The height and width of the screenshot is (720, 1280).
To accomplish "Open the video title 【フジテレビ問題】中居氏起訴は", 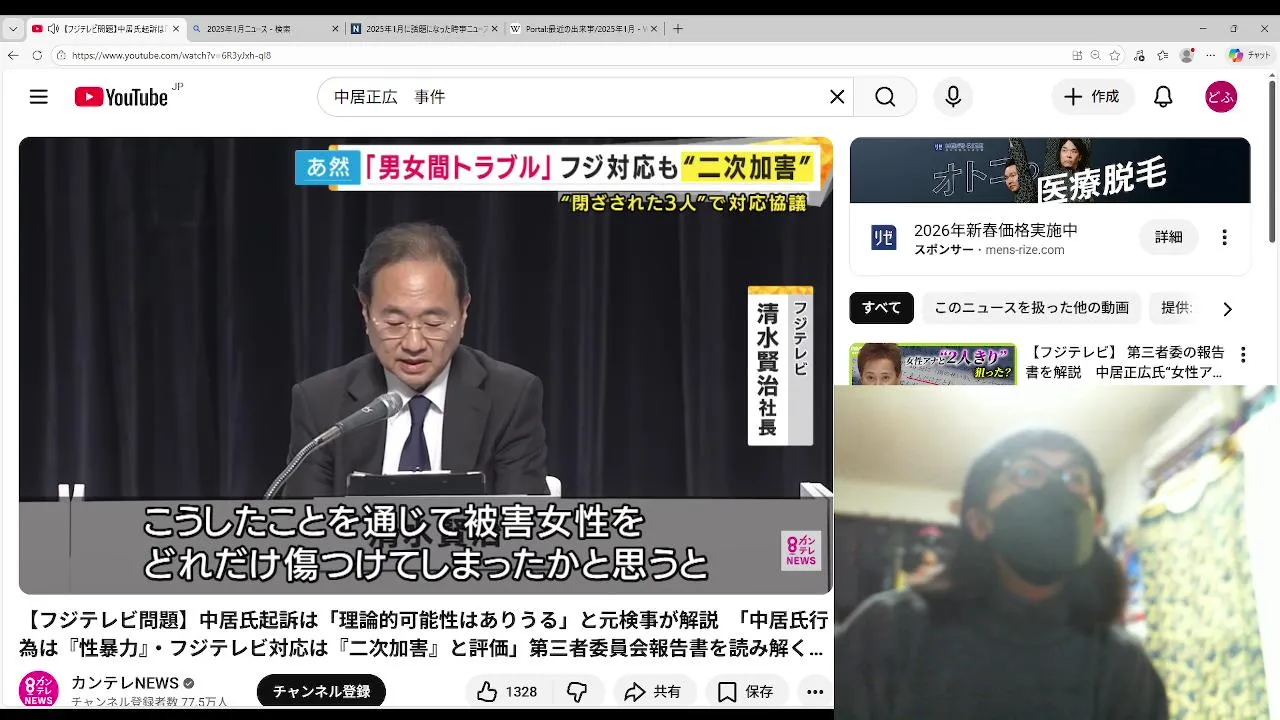I will tap(424, 634).
